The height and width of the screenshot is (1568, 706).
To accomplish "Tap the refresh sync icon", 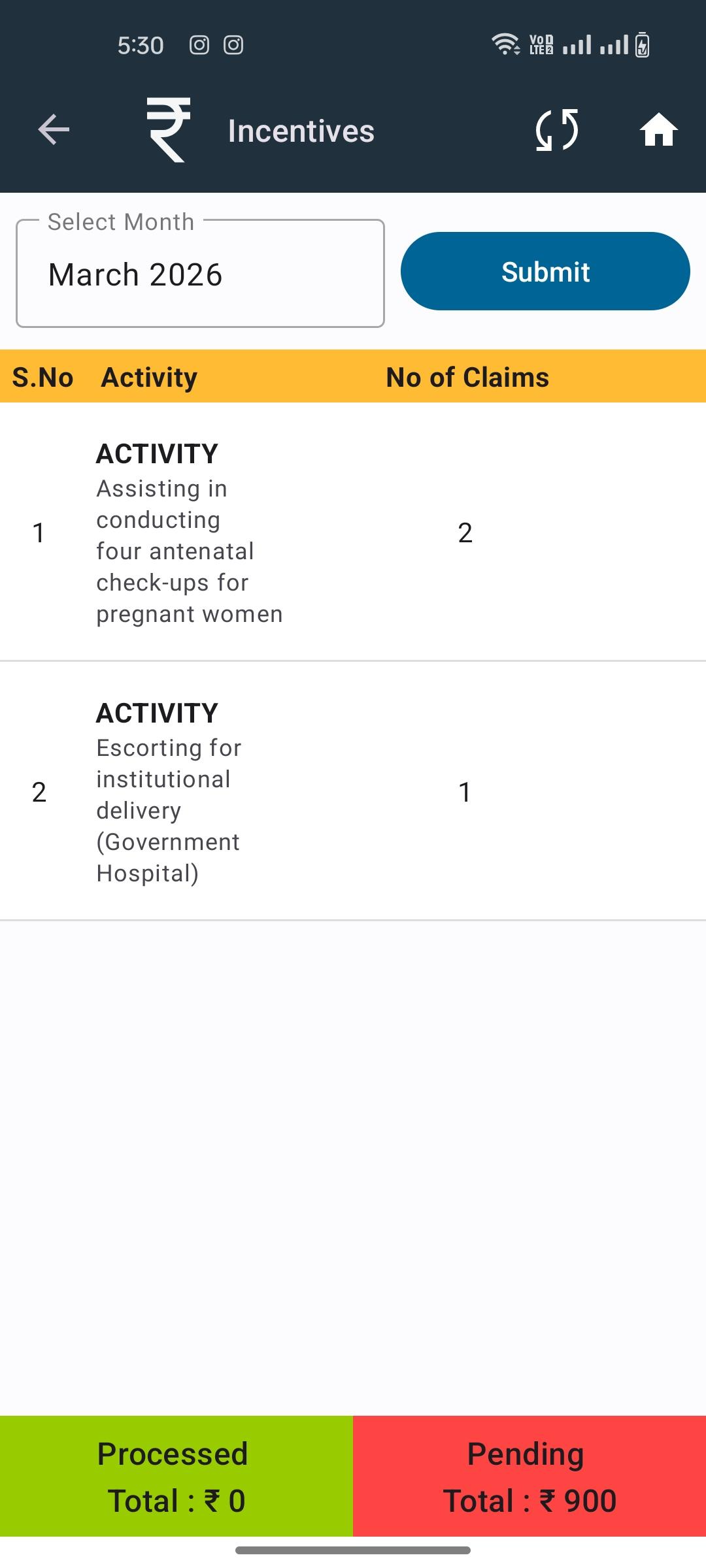I will coord(557,129).
